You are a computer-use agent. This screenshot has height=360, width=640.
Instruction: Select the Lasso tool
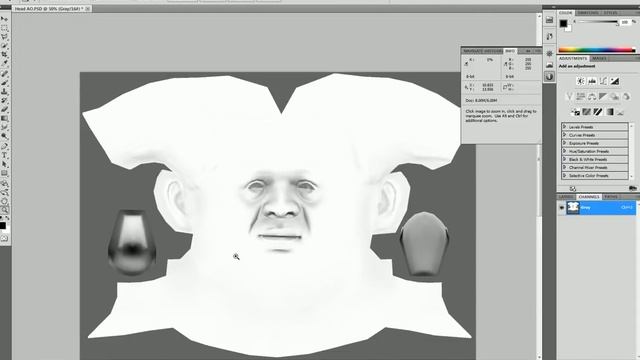[4, 37]
